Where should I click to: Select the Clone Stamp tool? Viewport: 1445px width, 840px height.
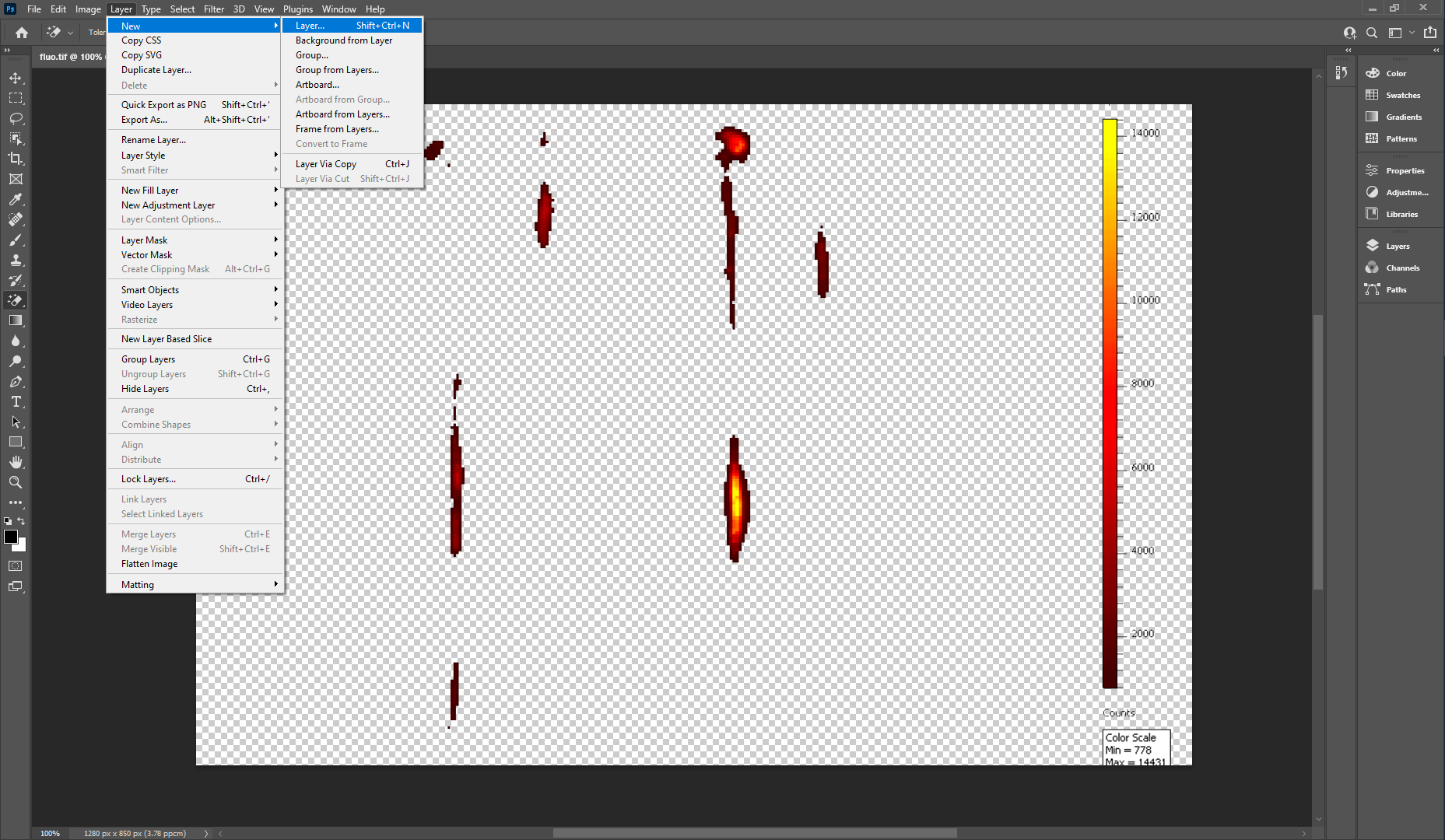coord(16,261)
